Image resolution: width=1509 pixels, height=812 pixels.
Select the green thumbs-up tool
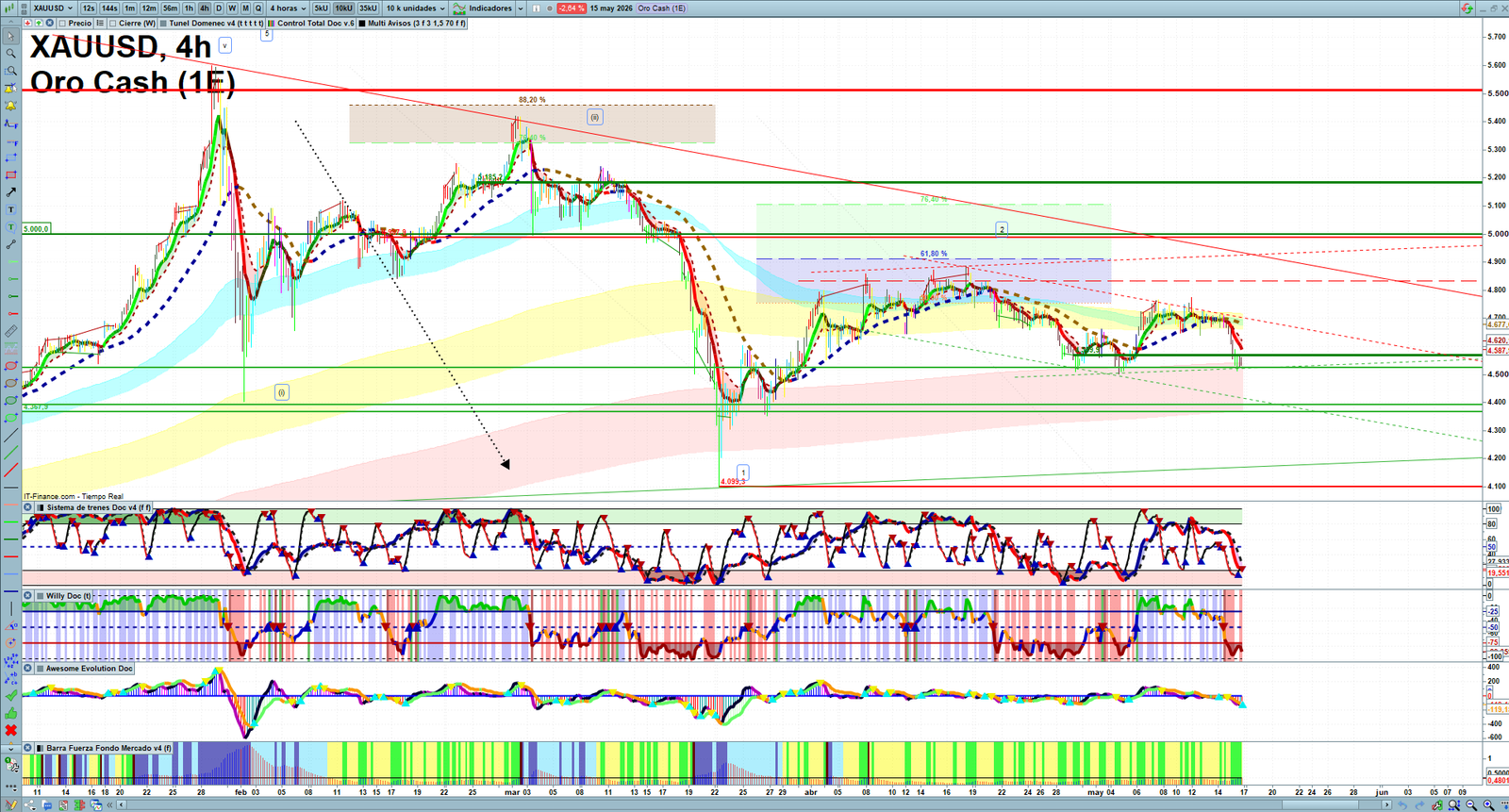11,713
